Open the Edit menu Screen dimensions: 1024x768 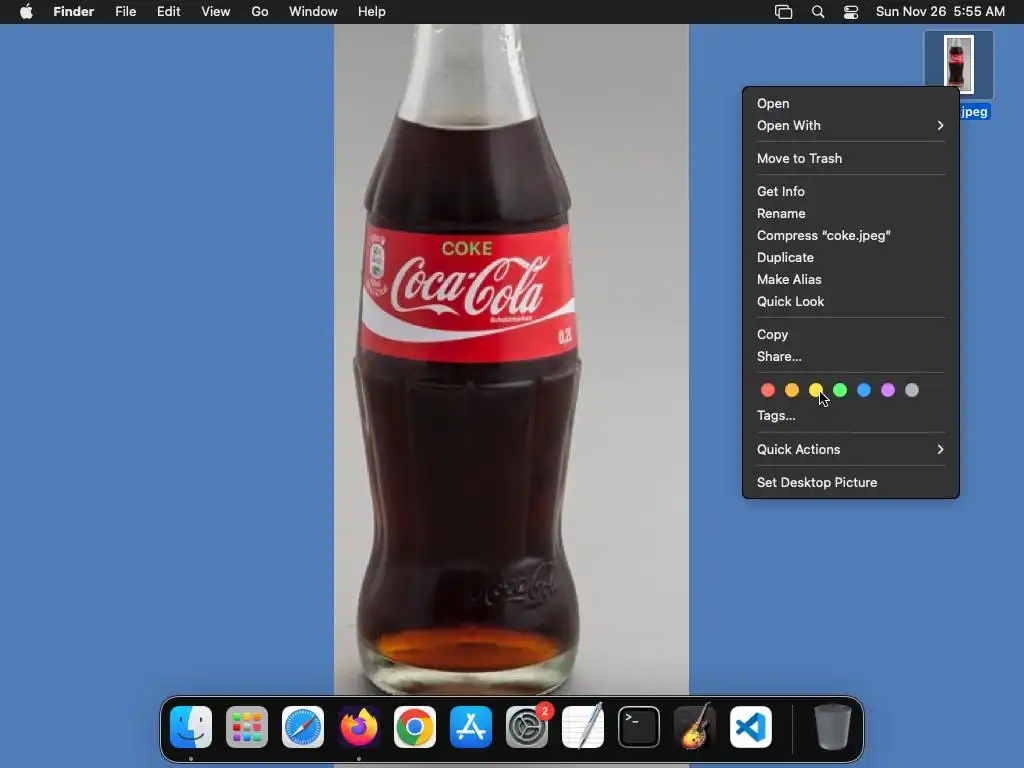[168, 12]
